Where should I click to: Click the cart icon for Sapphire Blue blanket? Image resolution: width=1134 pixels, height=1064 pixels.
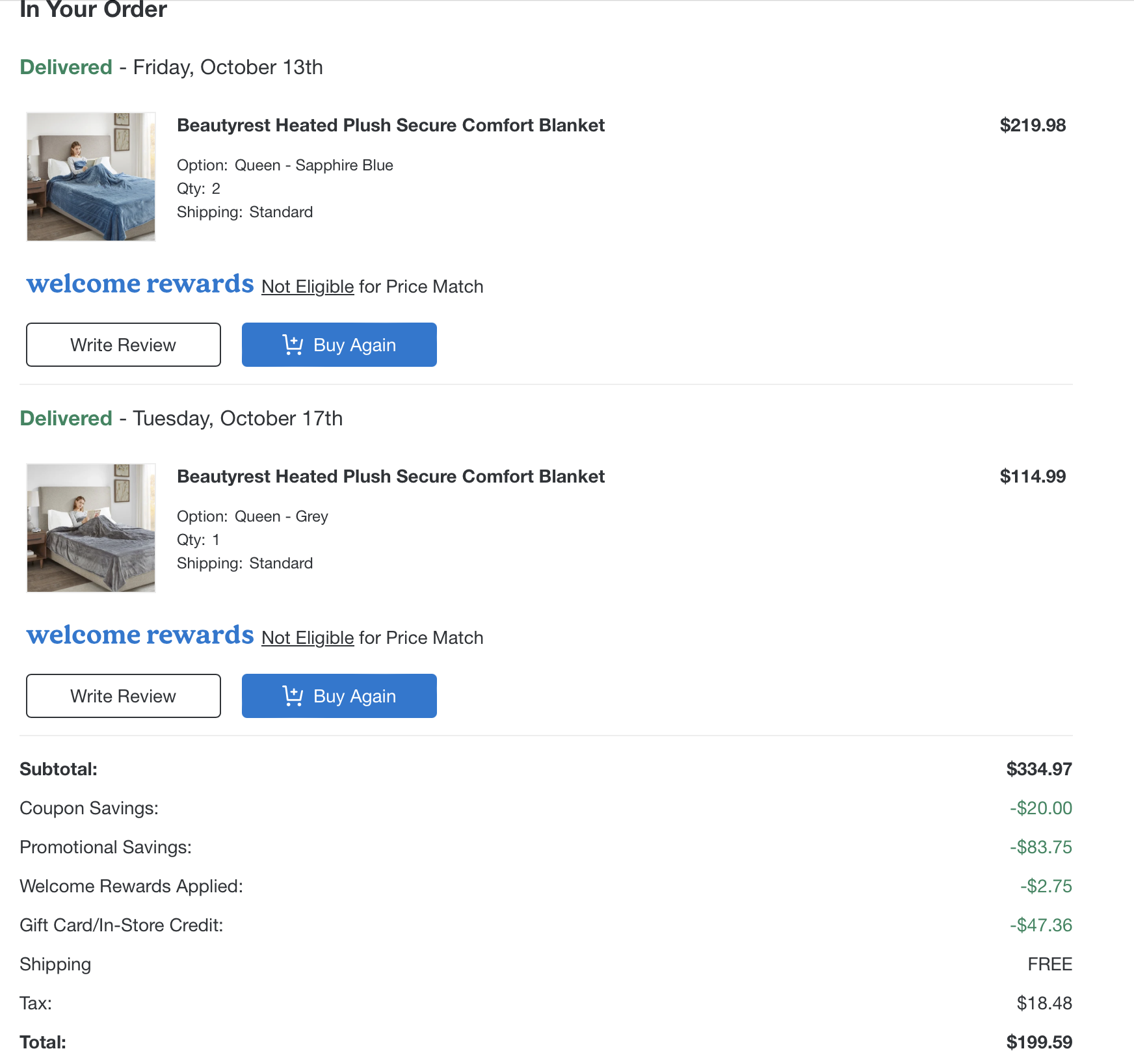pos(293,345)
